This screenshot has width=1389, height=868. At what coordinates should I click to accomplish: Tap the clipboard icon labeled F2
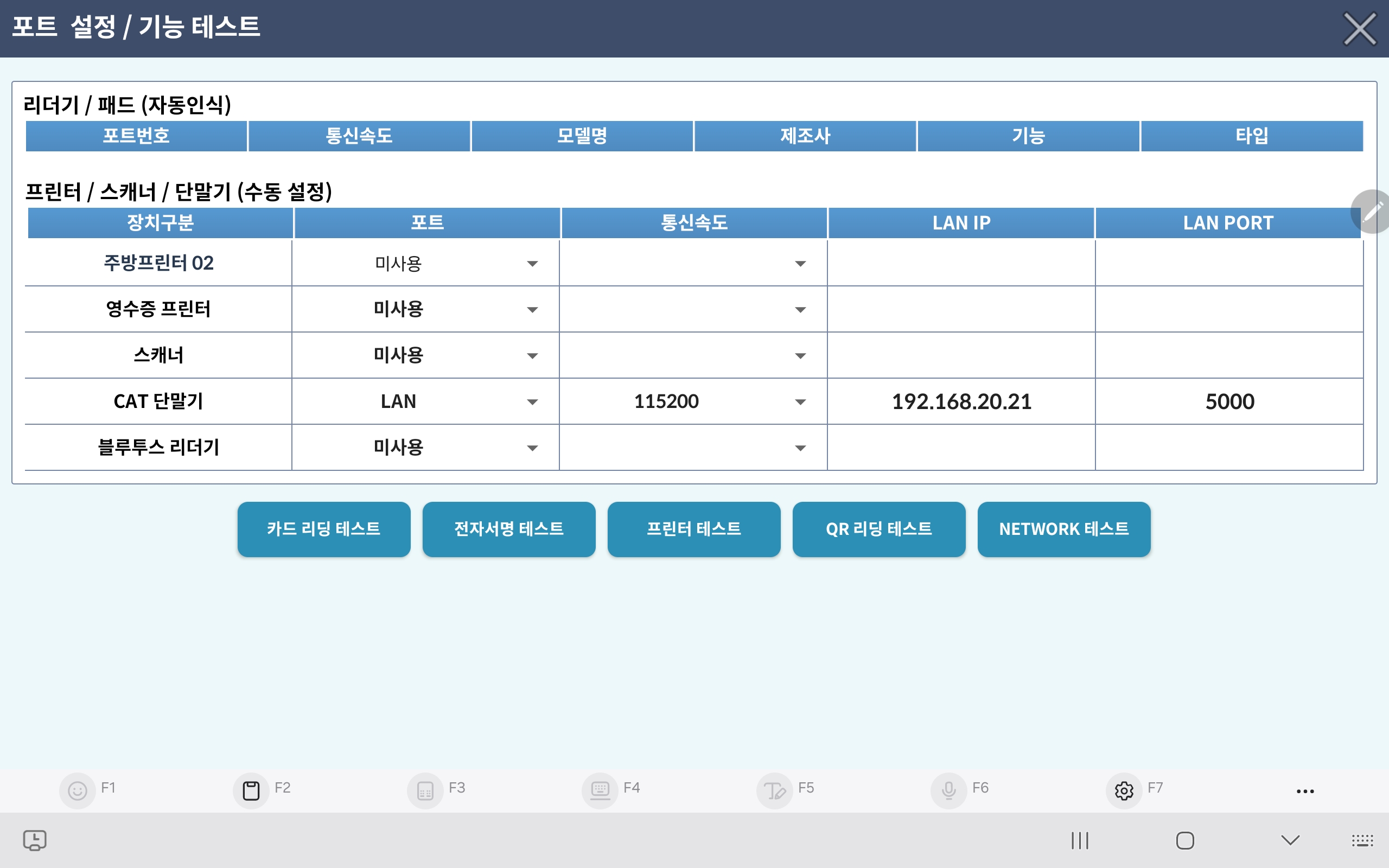[x=251, y=790]
